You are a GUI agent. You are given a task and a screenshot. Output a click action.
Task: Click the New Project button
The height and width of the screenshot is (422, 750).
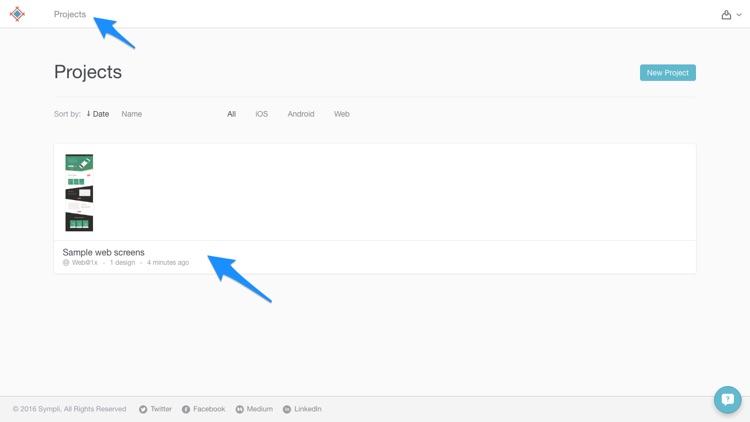[668, 73]
